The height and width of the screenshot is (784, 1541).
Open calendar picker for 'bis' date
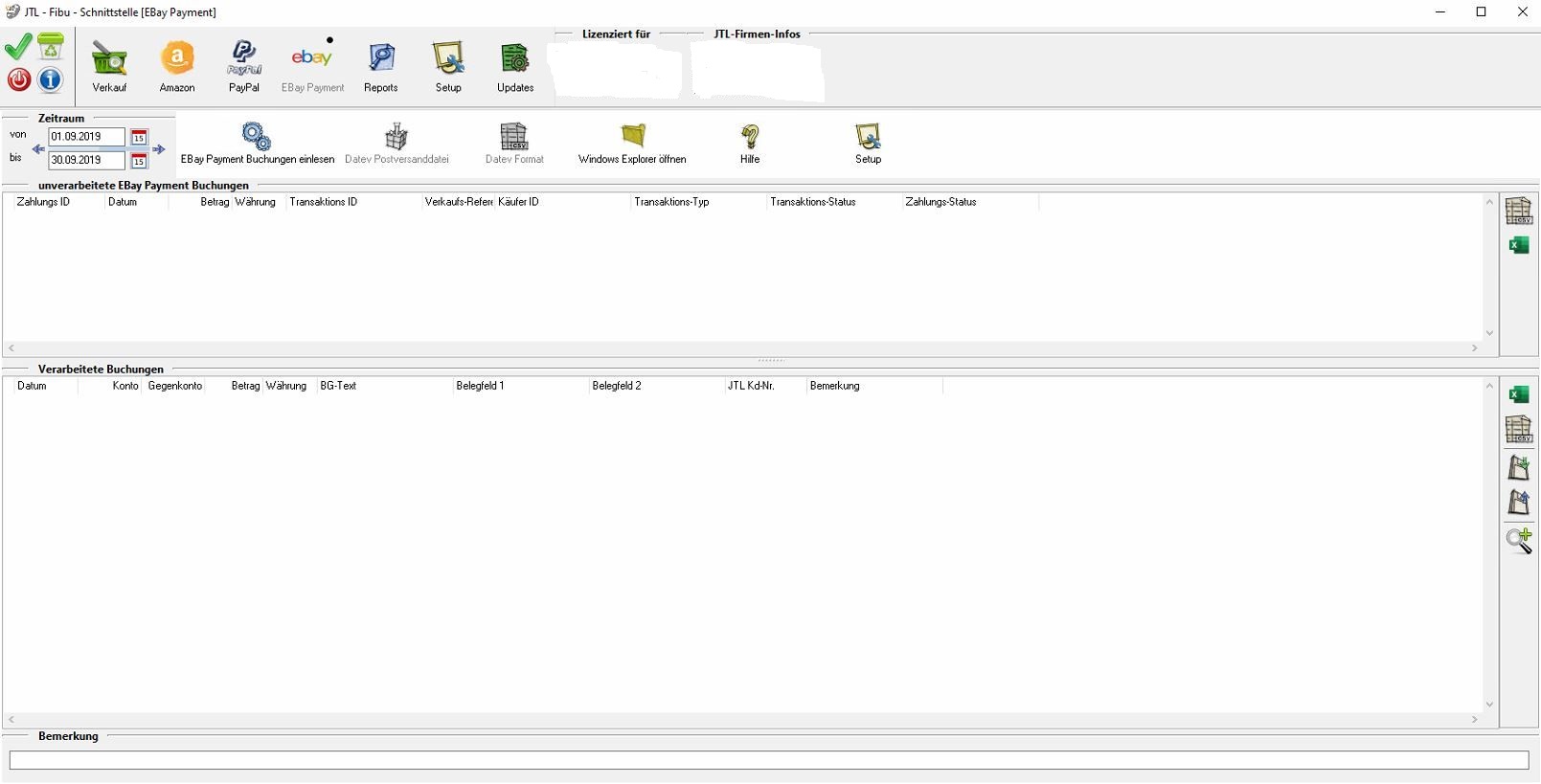(x=139, y=161)
